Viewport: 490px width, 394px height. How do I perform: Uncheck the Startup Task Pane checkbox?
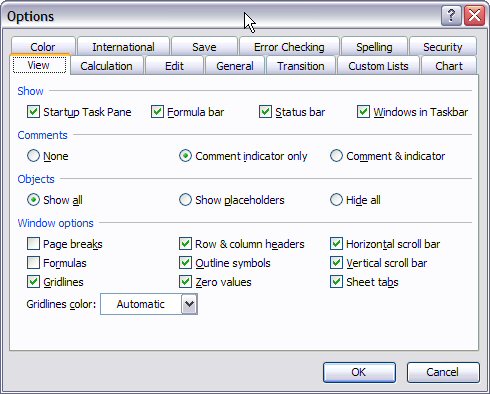(x=33, y=112)
